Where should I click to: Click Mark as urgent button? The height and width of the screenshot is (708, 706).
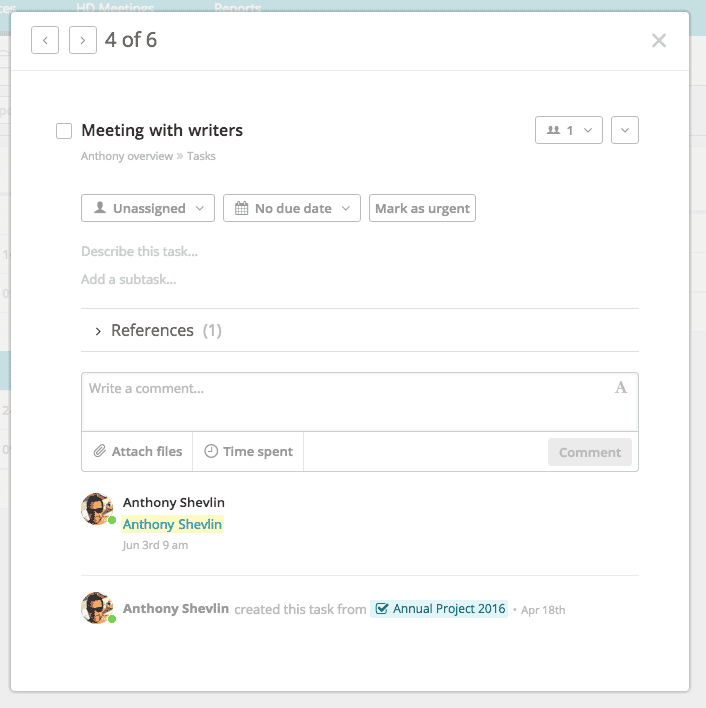422,208
